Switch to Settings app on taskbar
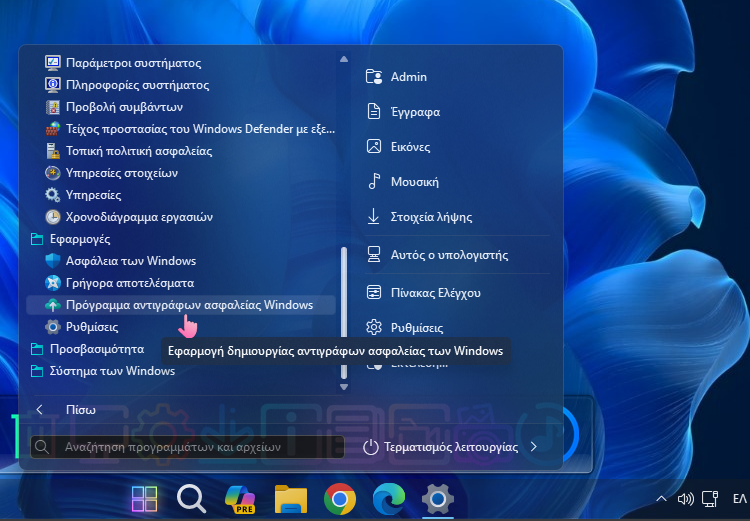The width and height of the screenshot is (750, 521). coord(438,499)
